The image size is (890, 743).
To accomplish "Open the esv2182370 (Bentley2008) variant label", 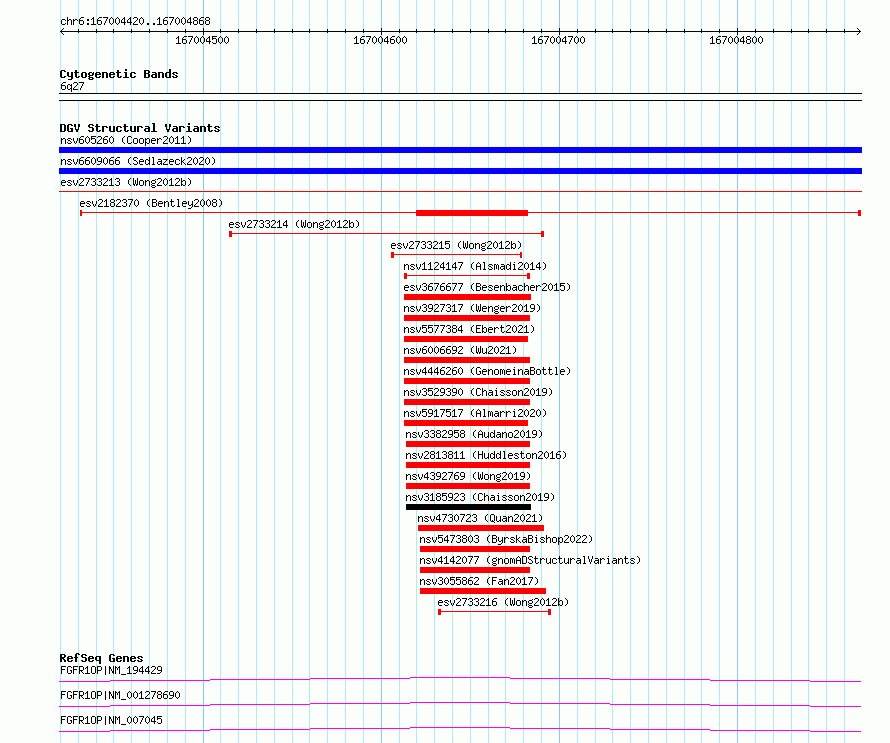I will tap(151, 203).
